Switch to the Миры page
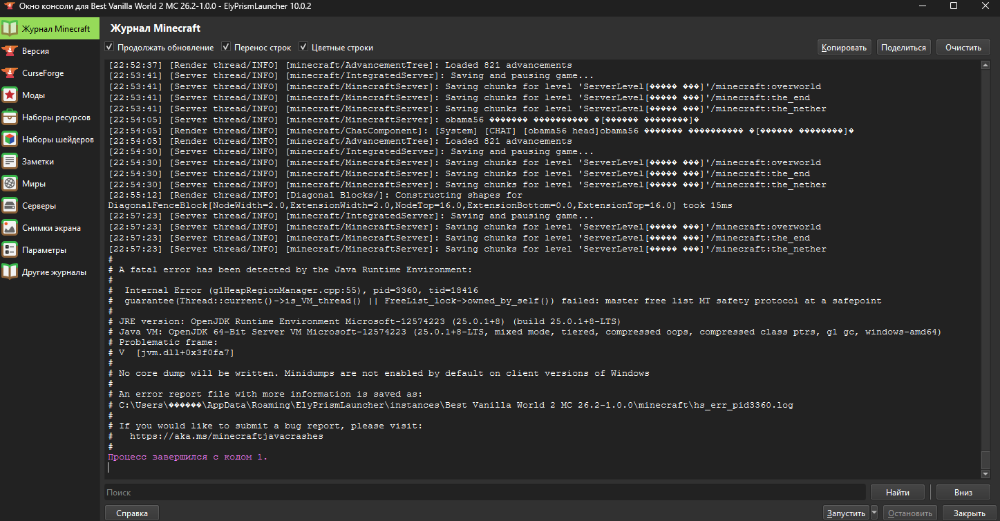 tap(50, 184)
